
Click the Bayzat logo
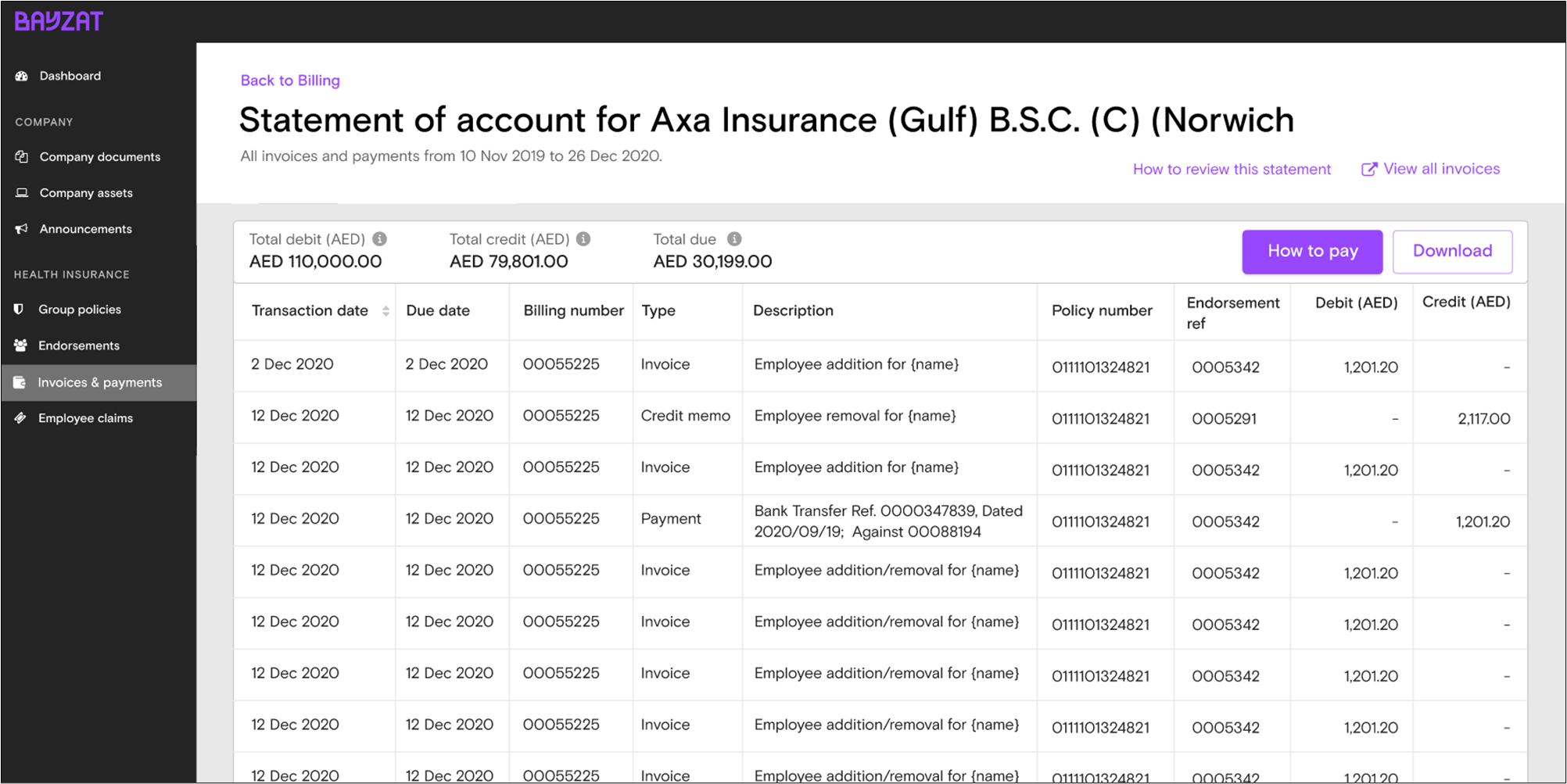pos(59,21)
